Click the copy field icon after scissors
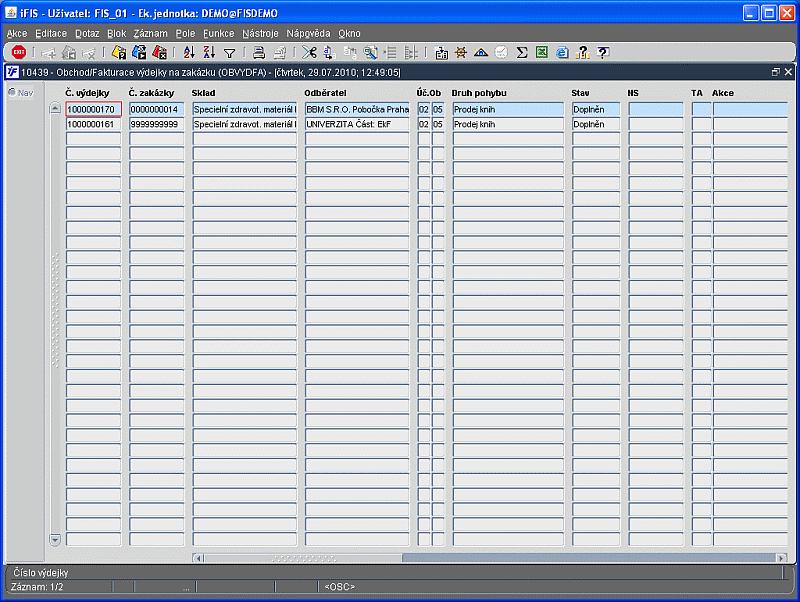The image size is (800, 602). click(x=330, y=52)
